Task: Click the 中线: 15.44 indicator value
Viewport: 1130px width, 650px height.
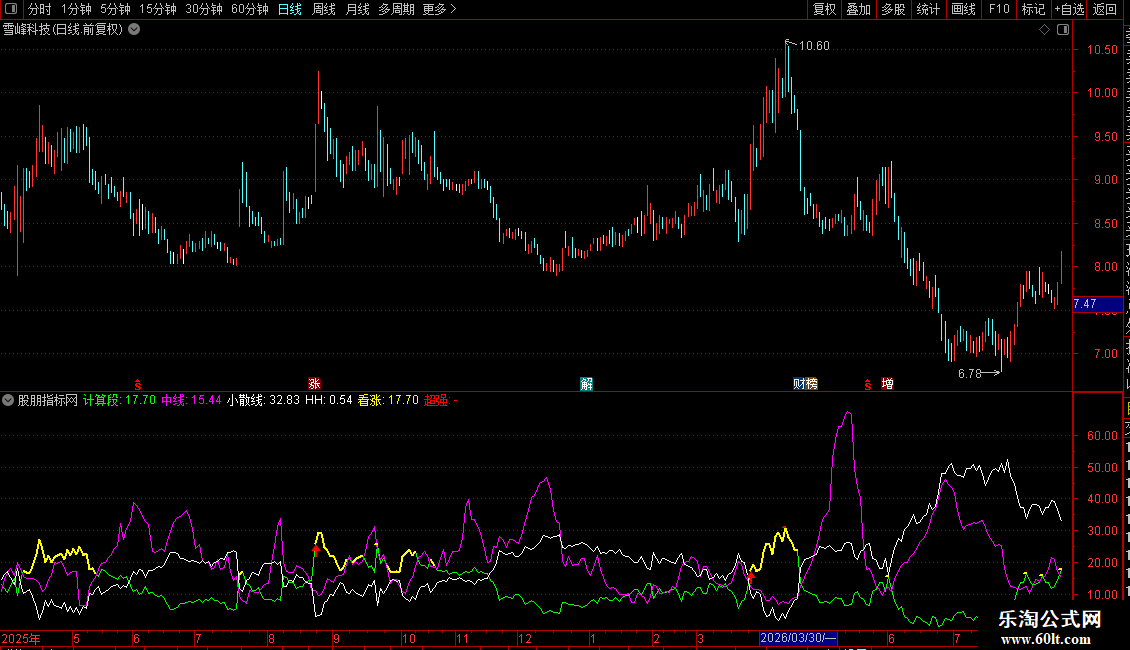Action: (191, 400)
